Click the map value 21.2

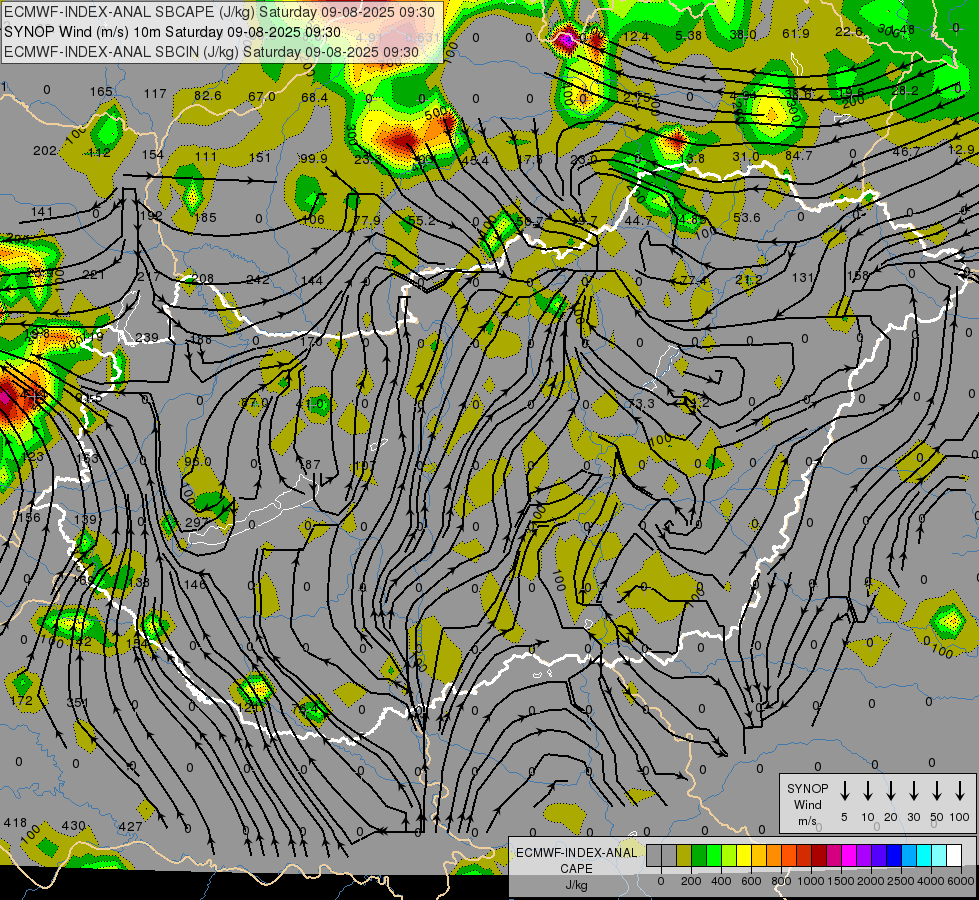(x=748, y=279)
